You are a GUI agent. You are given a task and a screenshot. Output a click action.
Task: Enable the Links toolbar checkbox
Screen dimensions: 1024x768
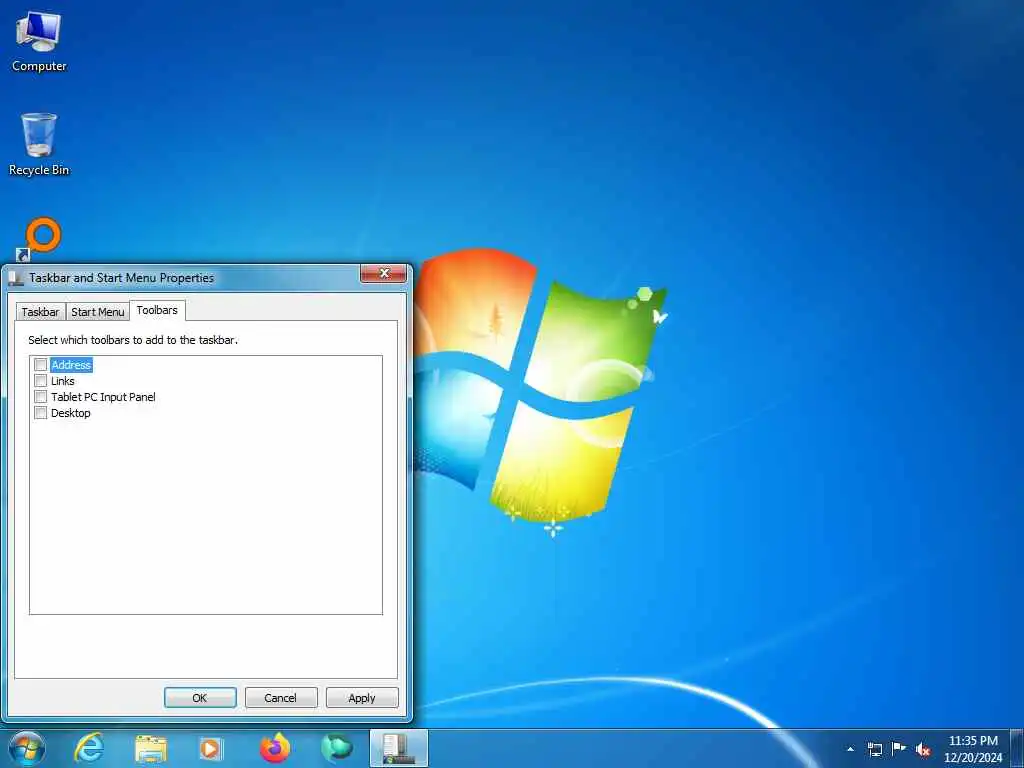click(40, 381)
